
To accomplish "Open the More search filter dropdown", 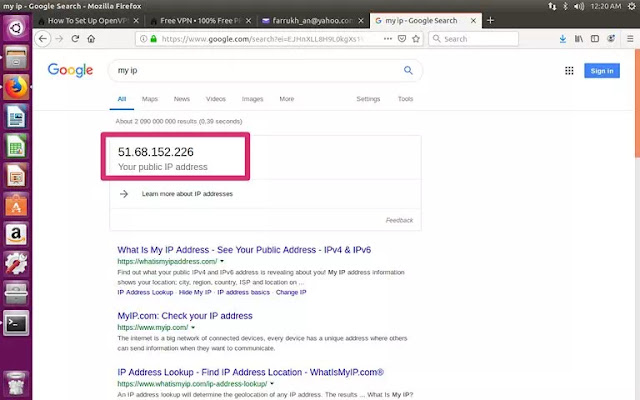I will [287, 99].
